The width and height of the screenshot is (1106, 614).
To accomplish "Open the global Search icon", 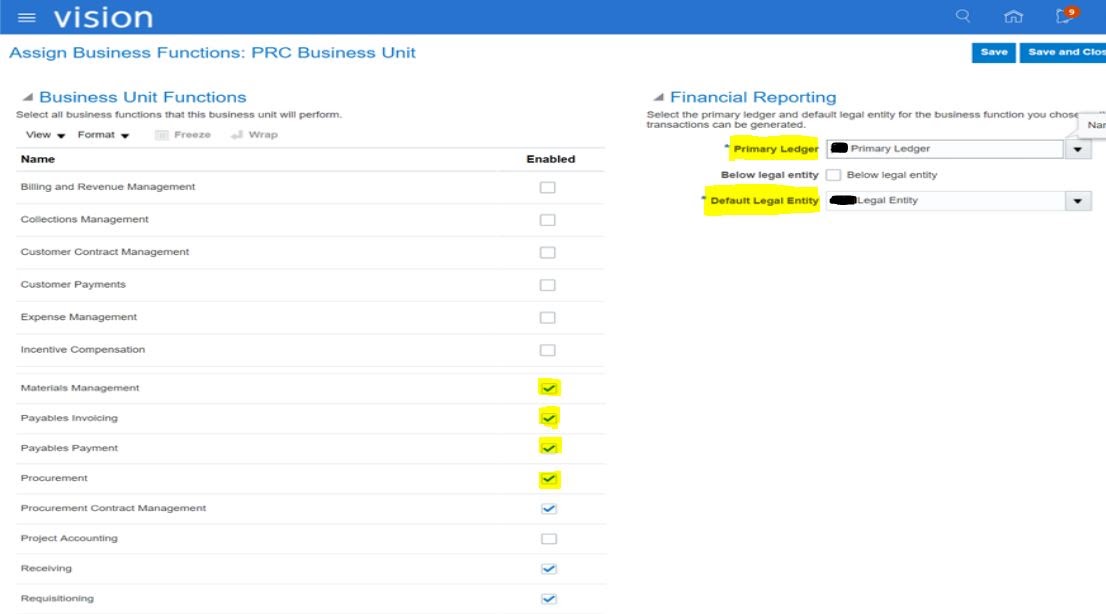I will (961, 16).
